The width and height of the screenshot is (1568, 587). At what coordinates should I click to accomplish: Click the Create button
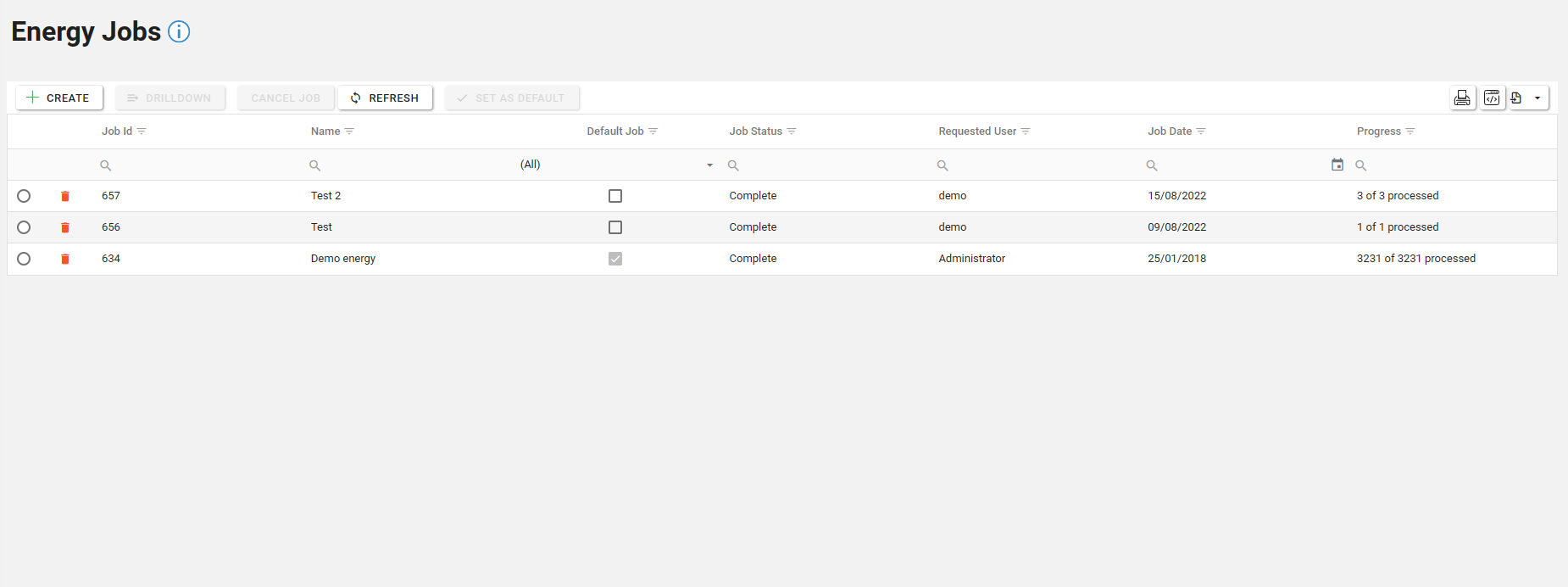(x=58, y=98)
